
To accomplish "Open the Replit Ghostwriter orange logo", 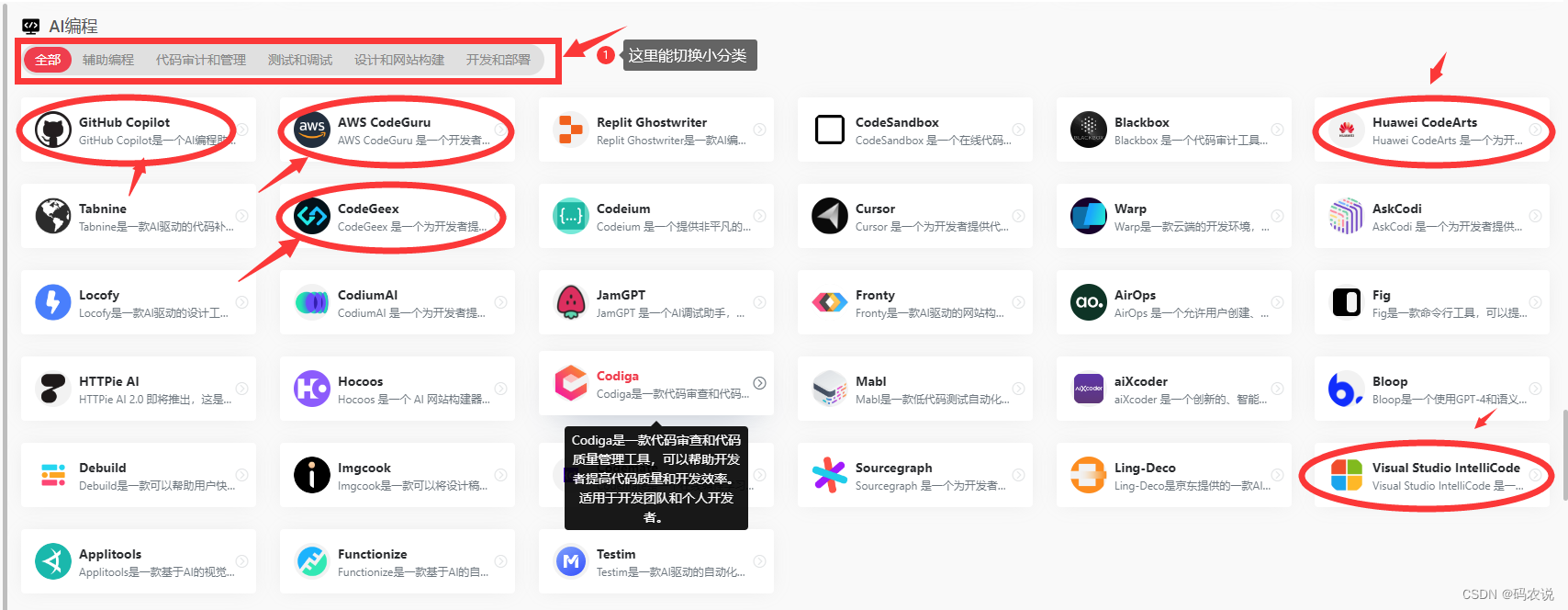I will point(571,130).
